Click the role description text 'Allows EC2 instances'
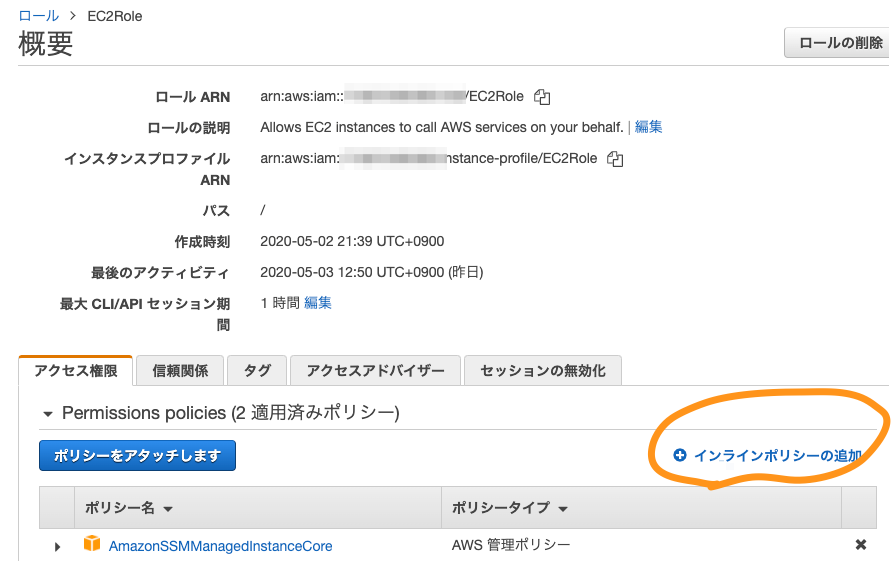891x561 pixels. 442,127
